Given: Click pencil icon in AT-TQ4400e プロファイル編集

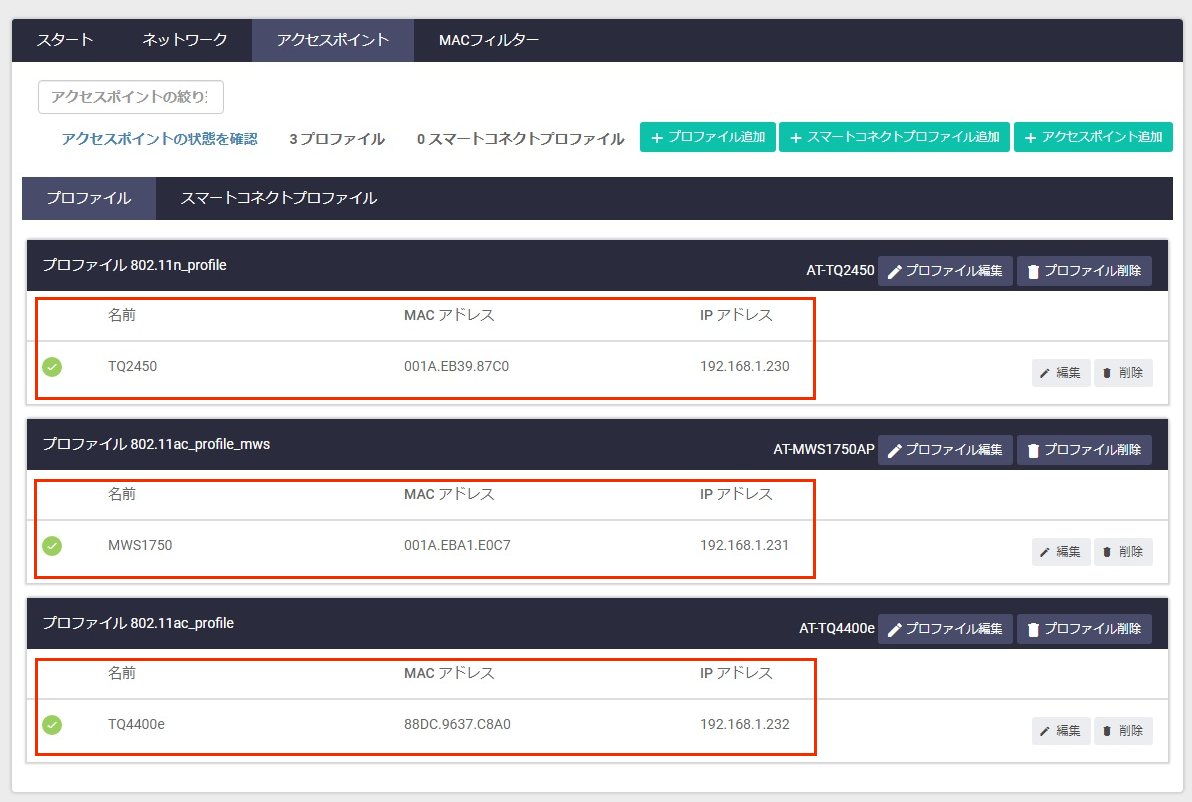Looking at the screenshot, I should (x=895, y=629).
